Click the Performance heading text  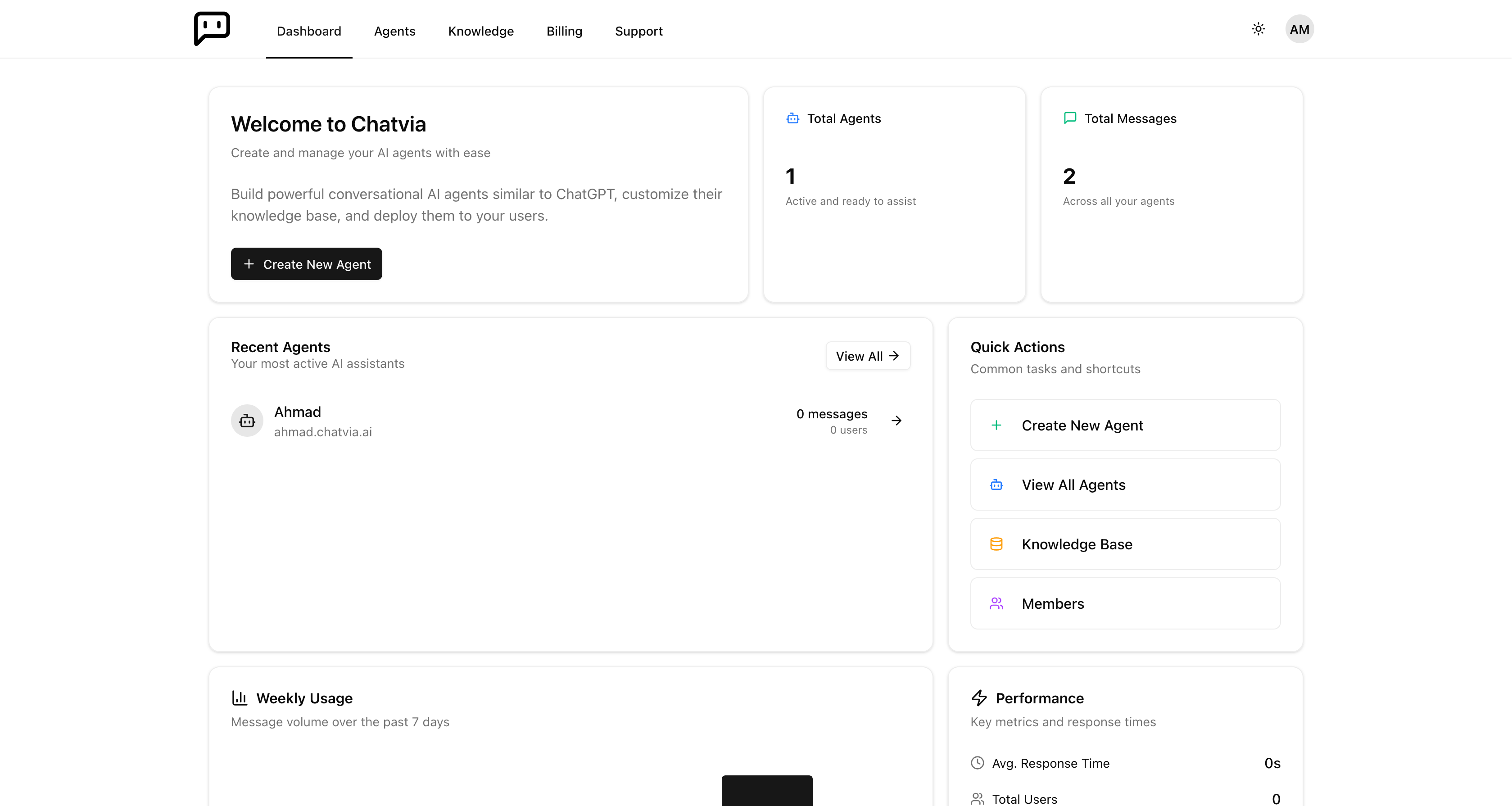[1040, 698]
